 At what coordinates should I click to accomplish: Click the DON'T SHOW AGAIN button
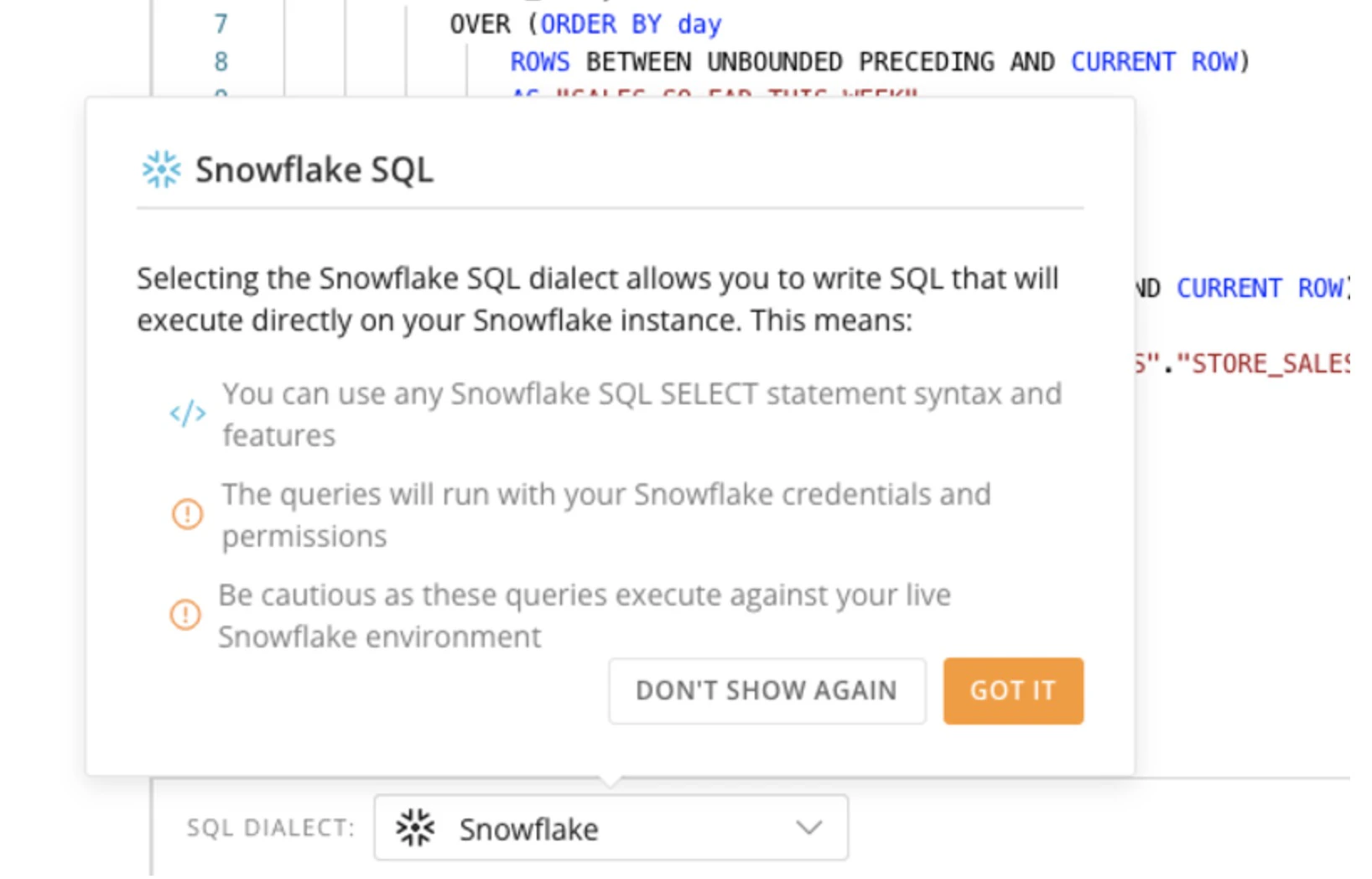(767, 690)
